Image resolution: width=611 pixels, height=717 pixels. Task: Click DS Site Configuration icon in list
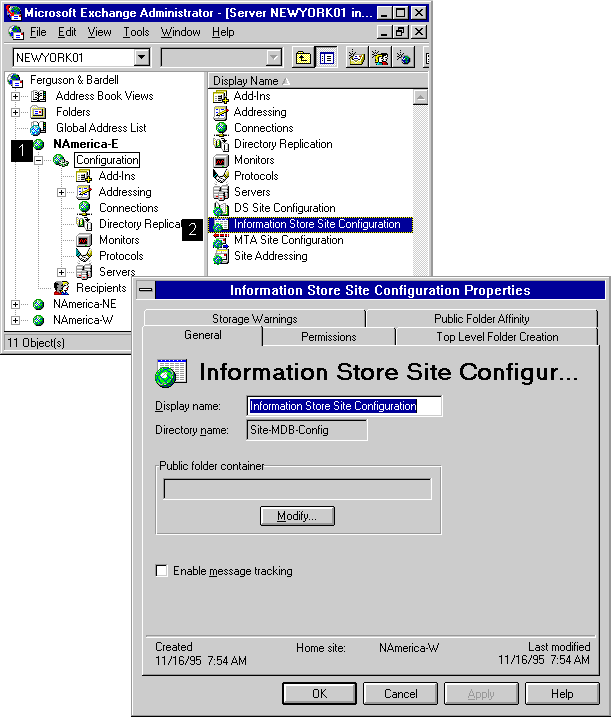pos(221,209)
